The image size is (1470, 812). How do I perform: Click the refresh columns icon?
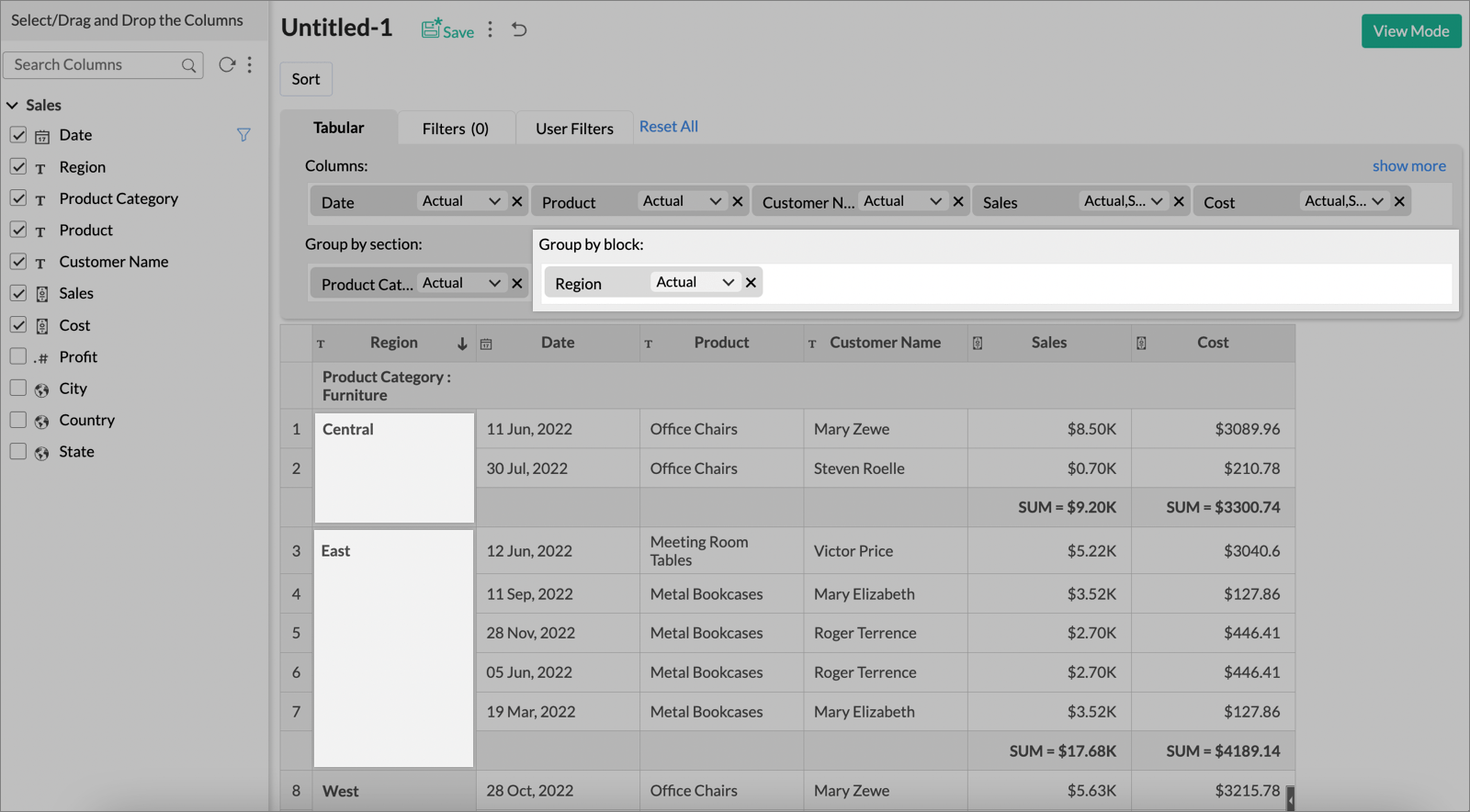pyautogui.click(x=226, y=64)
